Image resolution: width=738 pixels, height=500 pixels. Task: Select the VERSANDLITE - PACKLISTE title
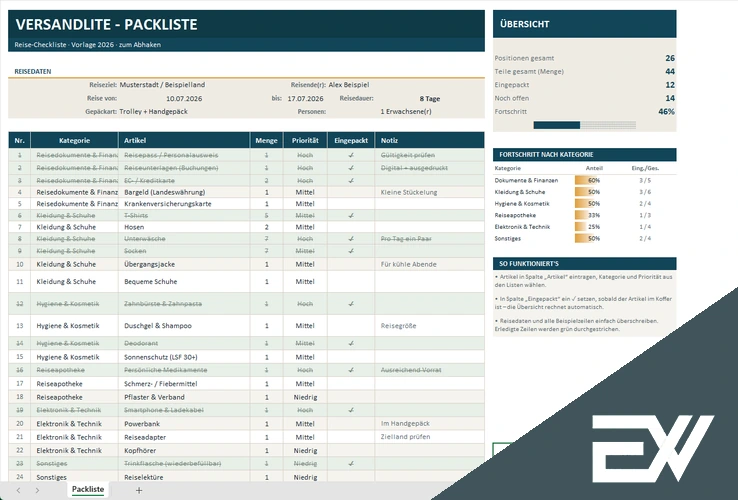coord(106,24)
